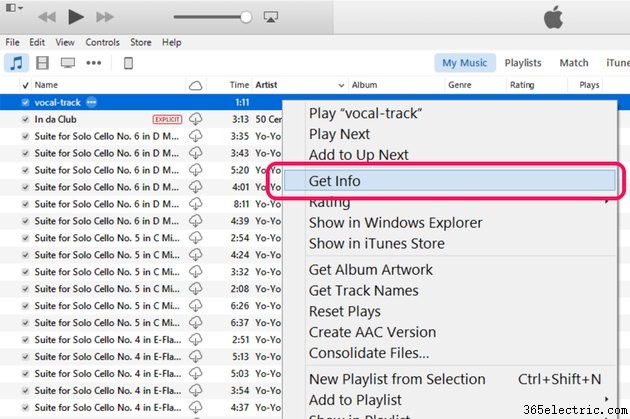Viewport: 630px width, 419px height.
Task: Toggle checkbox for the 4:37 cello track
Action: [x=25, y=407]
